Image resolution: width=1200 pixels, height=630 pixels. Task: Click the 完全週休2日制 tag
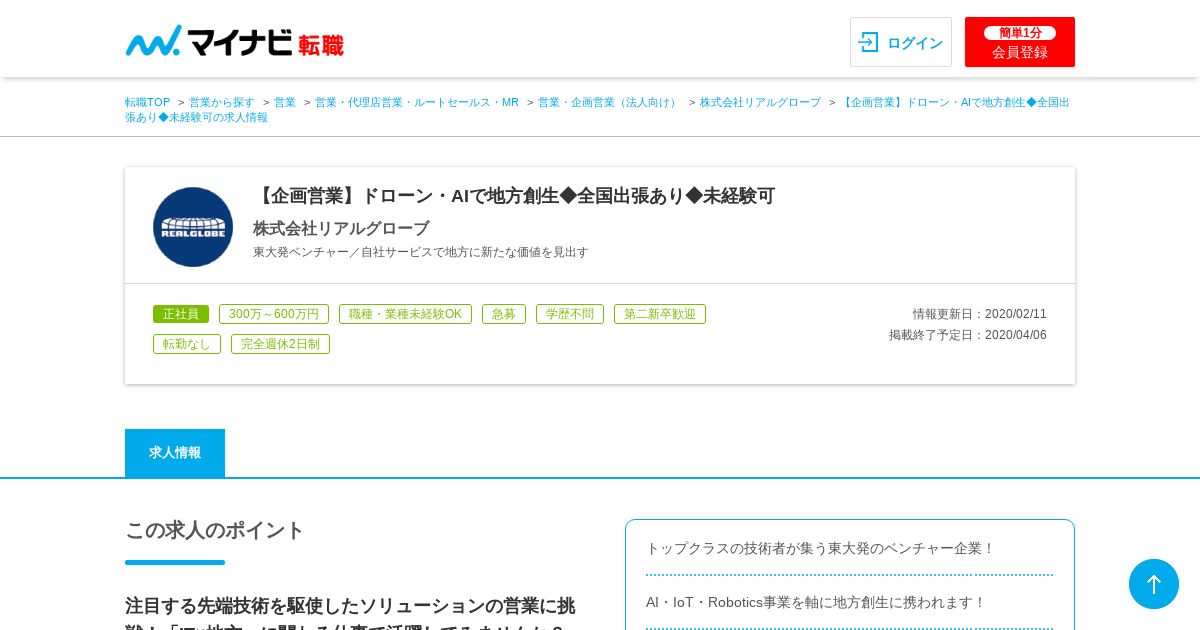280,344
